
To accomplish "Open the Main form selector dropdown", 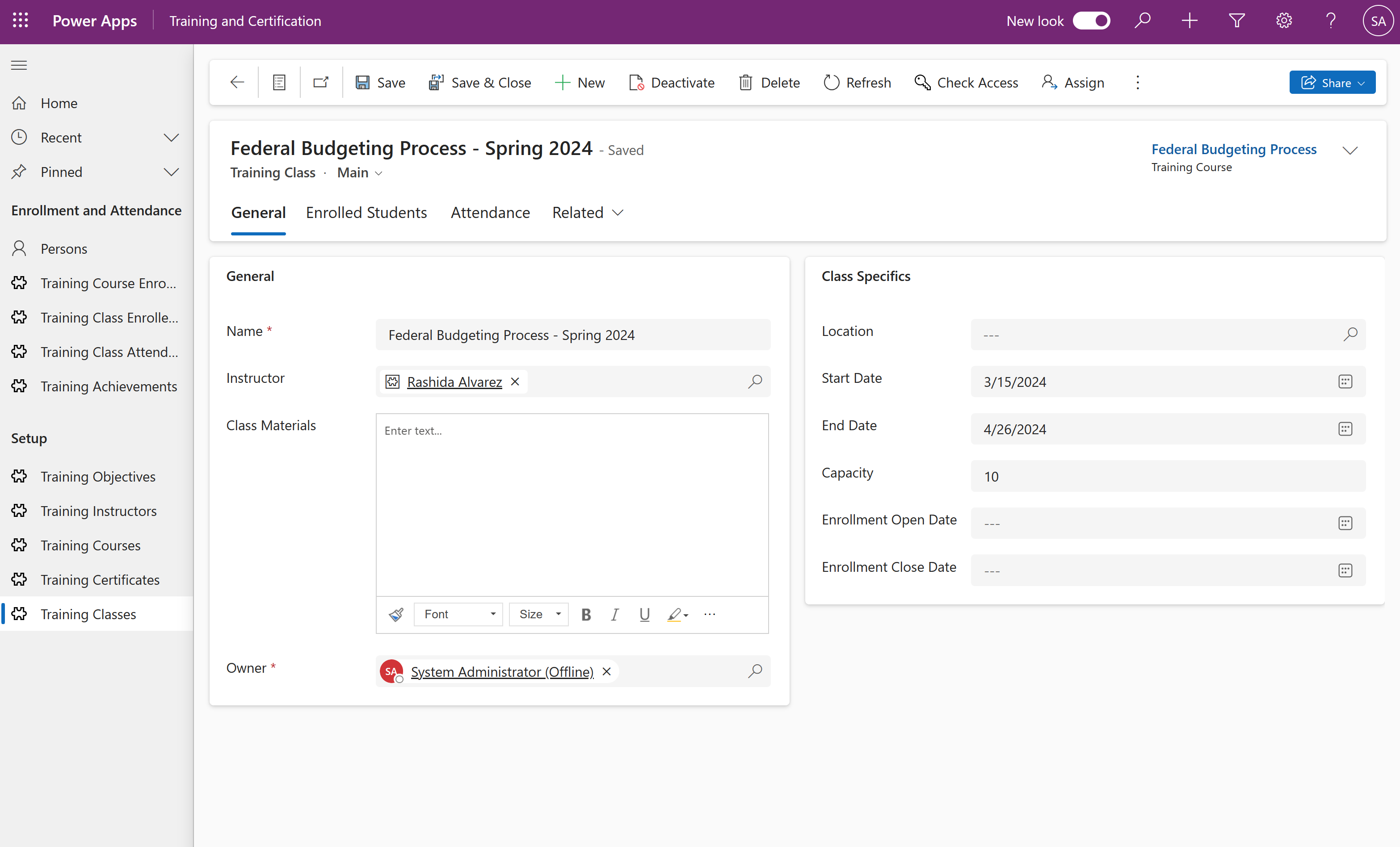I will point(360,173).
